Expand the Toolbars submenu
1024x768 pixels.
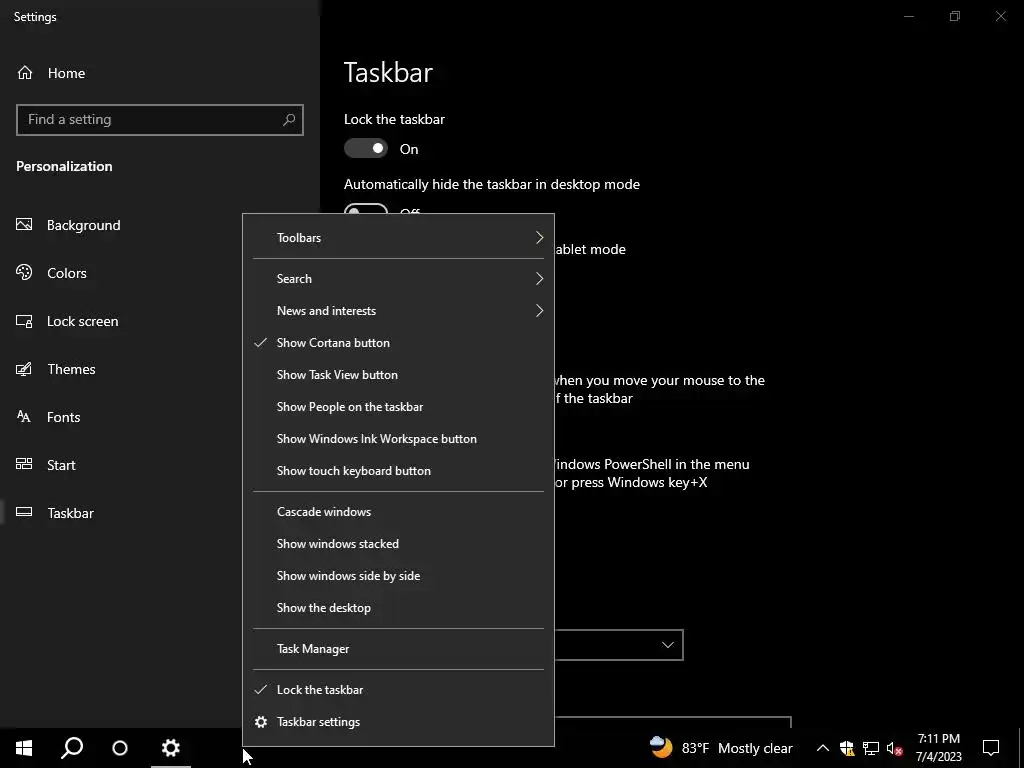tap(398, 238)
